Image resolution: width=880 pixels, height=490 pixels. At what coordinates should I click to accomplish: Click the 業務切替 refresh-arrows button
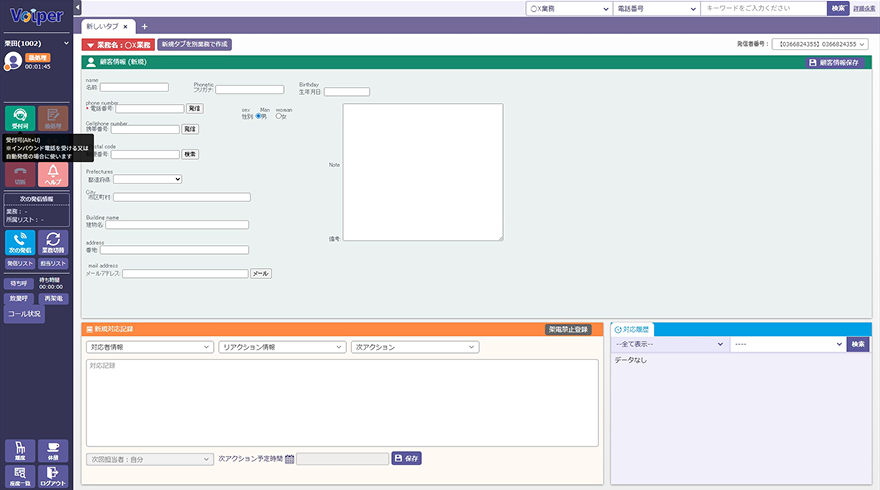[x=53, y=242]
